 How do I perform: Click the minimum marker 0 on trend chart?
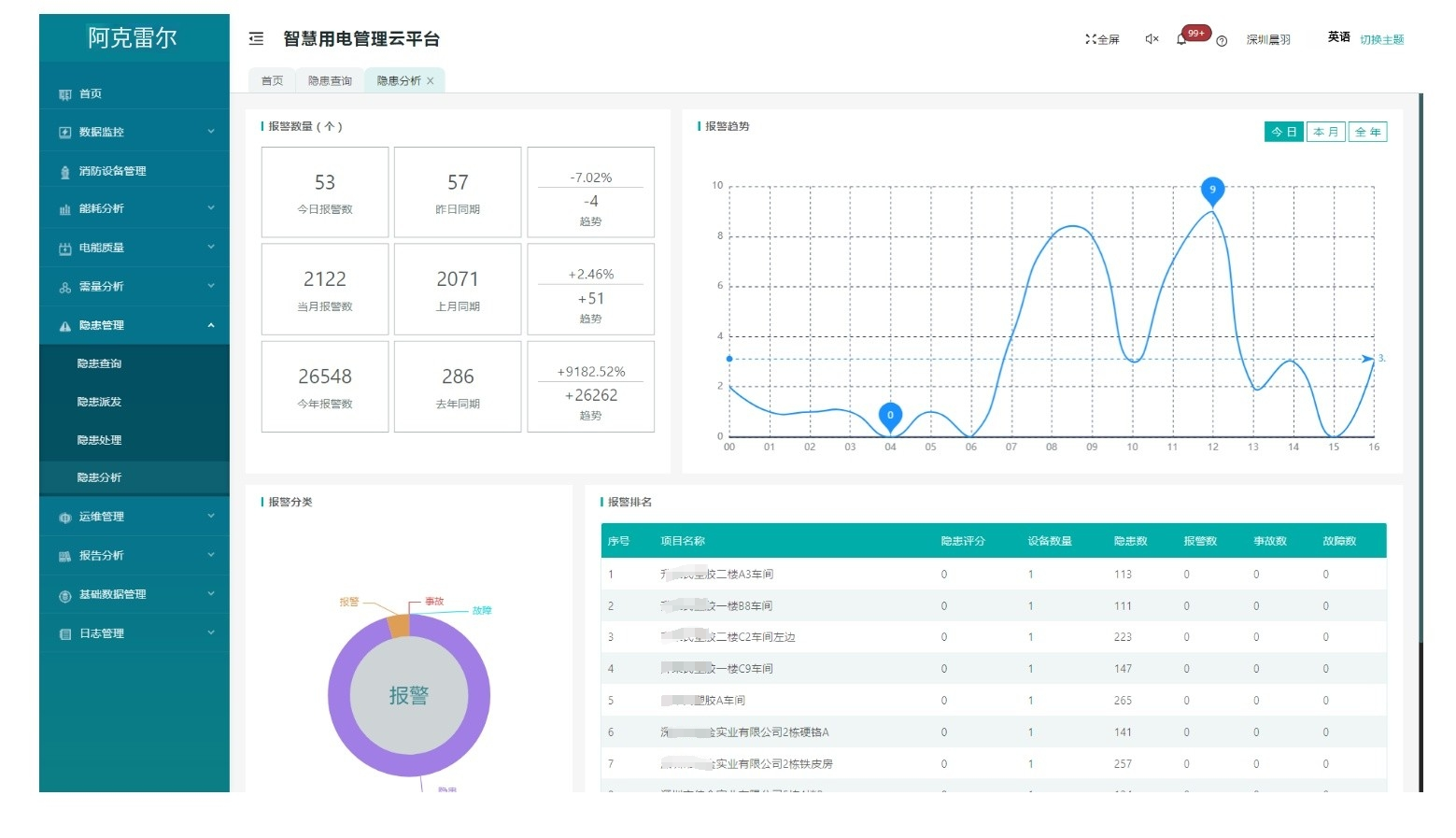(x=890, y=417)
